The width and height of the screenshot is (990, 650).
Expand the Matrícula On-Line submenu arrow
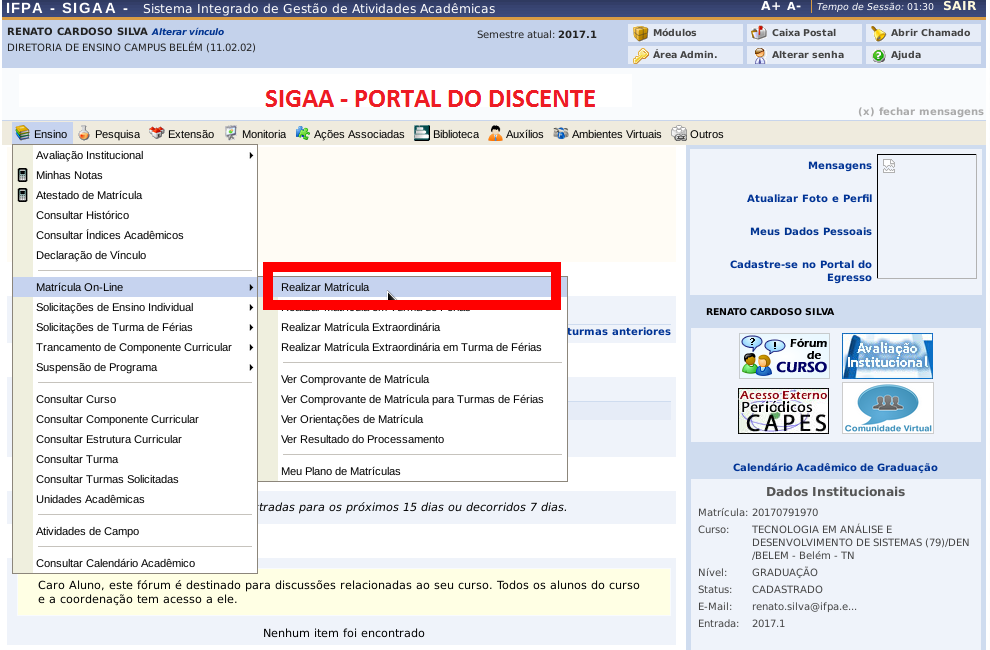(251, 287)
